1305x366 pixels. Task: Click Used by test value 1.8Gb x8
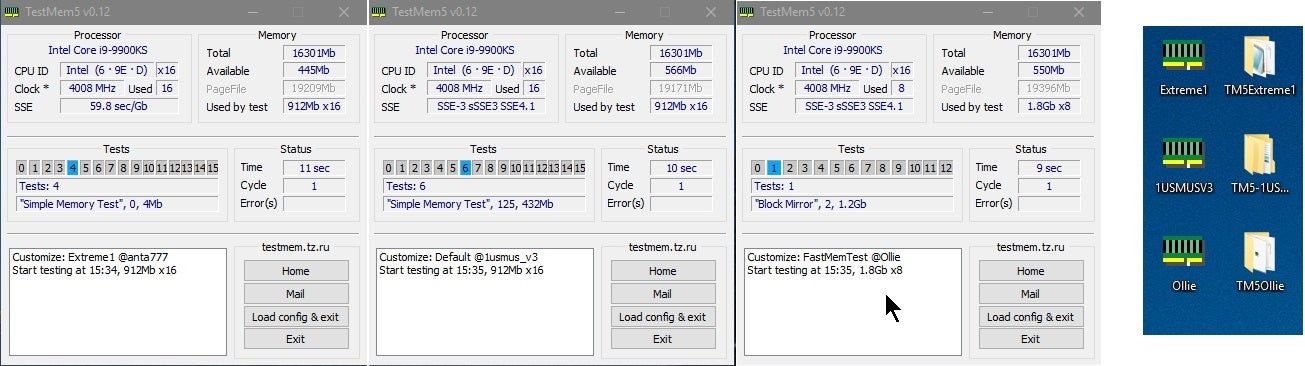click(1048, 107)
